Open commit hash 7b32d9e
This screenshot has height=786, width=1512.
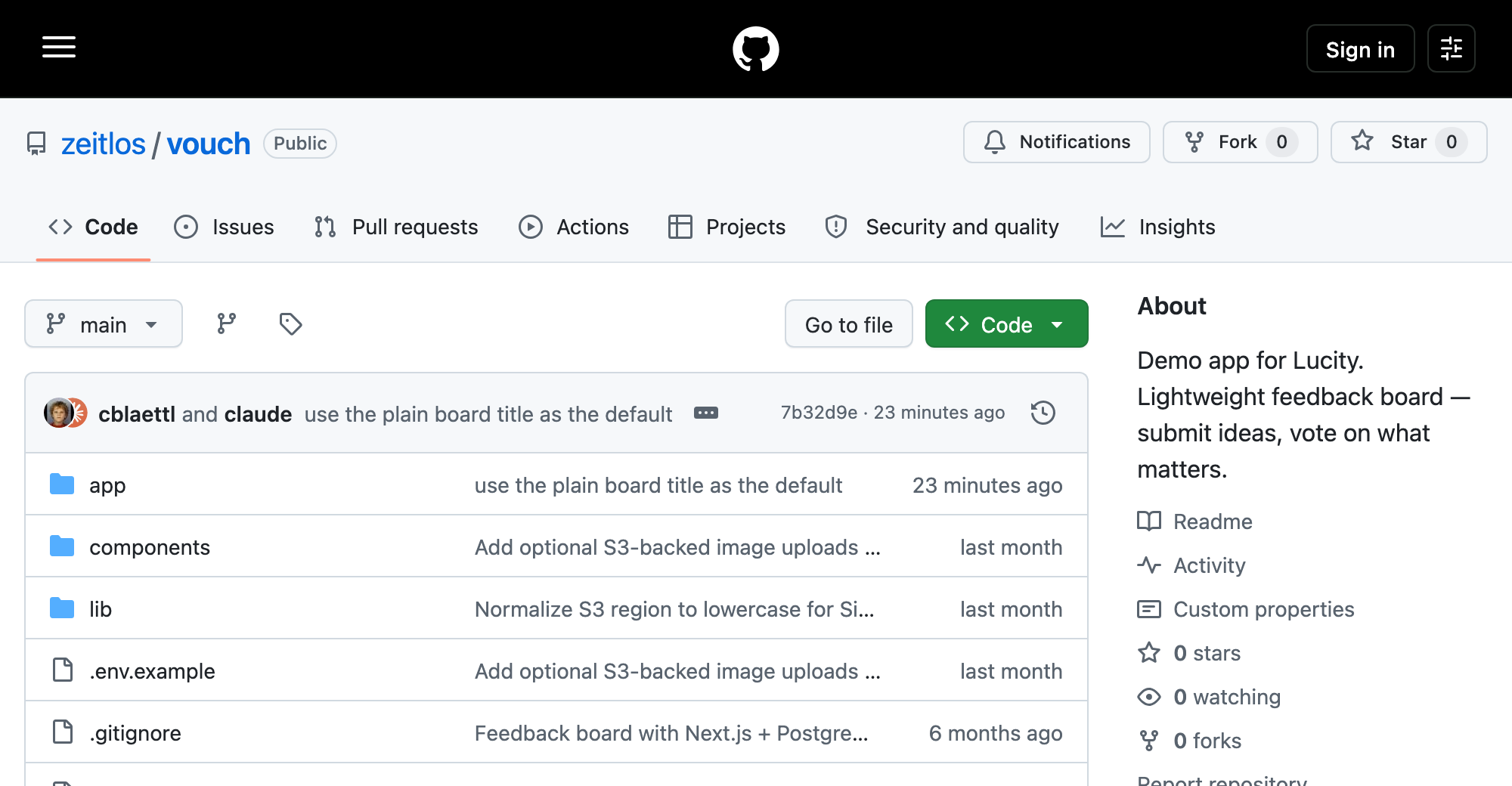(x=819, y=413)
